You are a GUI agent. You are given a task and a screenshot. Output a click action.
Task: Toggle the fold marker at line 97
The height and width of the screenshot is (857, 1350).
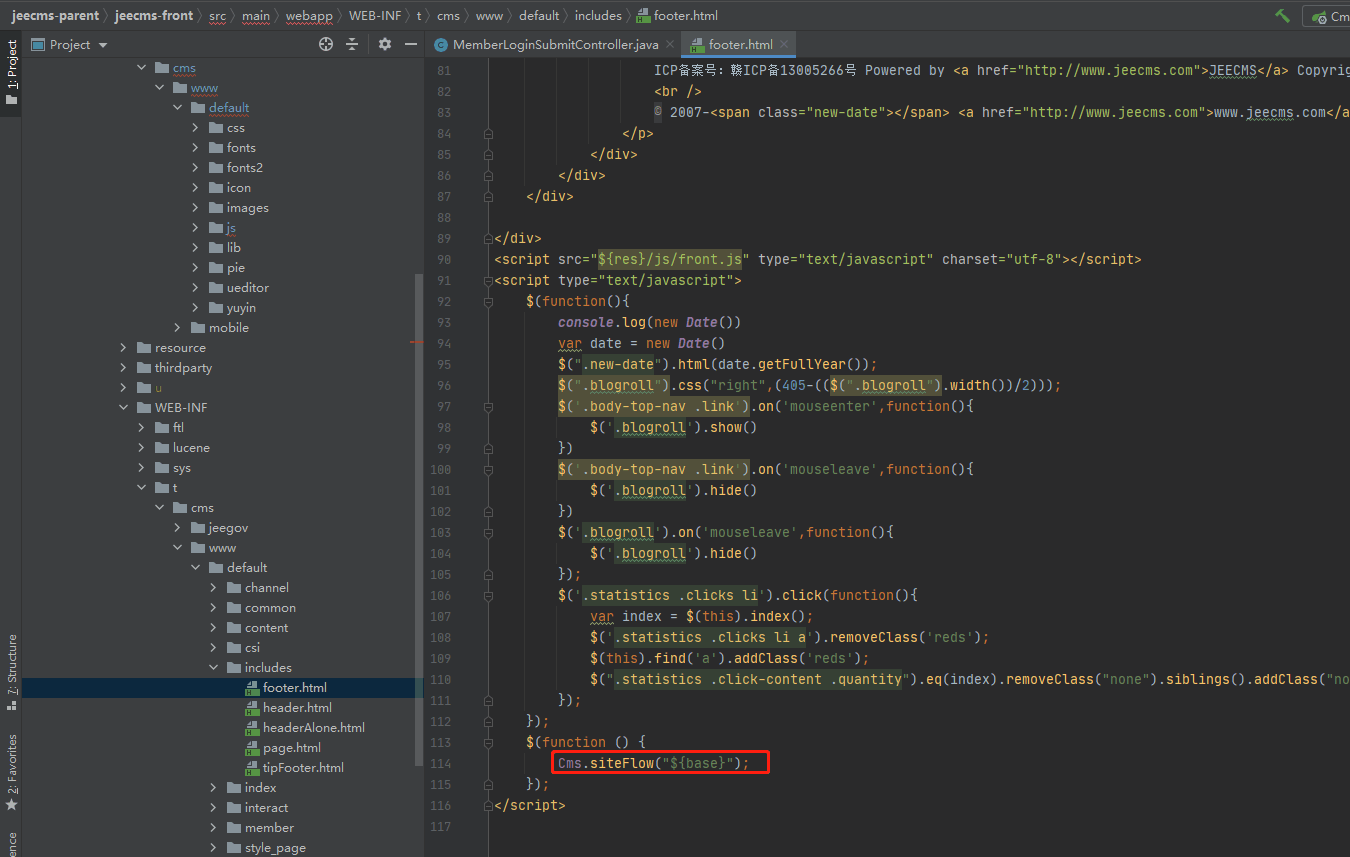pos(488,407)
